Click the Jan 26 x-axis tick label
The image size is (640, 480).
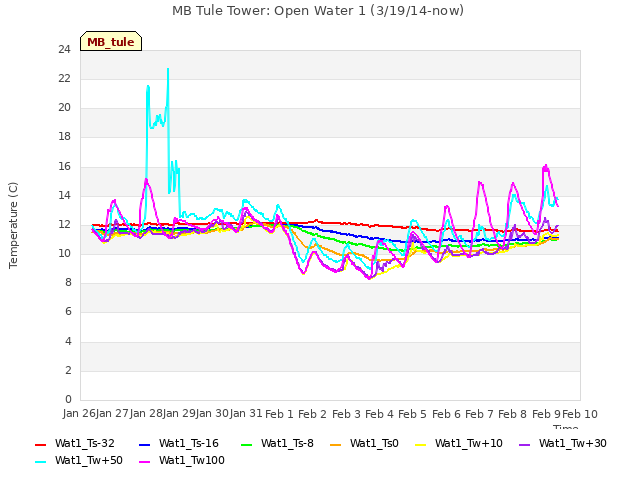pos(79,414)
